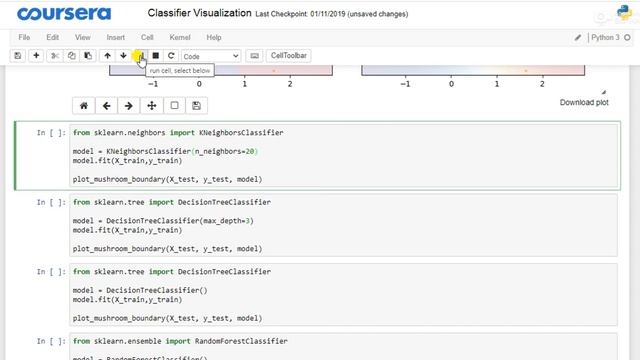Open the command palette keyboard icon
The width and height of the screenshot is (640, 360).
(x=254, y=56)
